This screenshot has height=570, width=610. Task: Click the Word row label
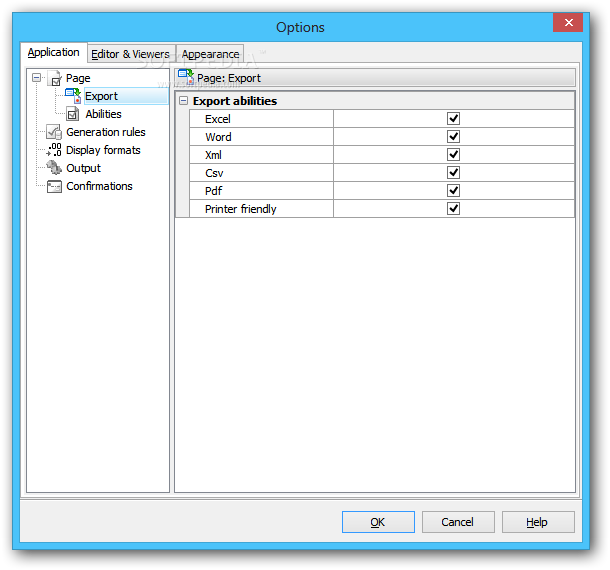(x=218, y=137)
